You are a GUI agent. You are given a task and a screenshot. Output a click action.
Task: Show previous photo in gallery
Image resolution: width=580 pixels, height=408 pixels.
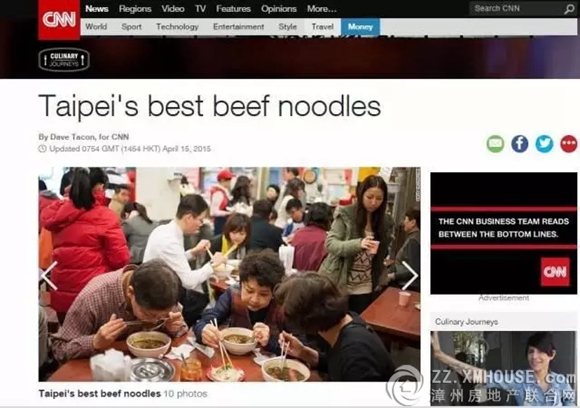(x=49, y=276)
